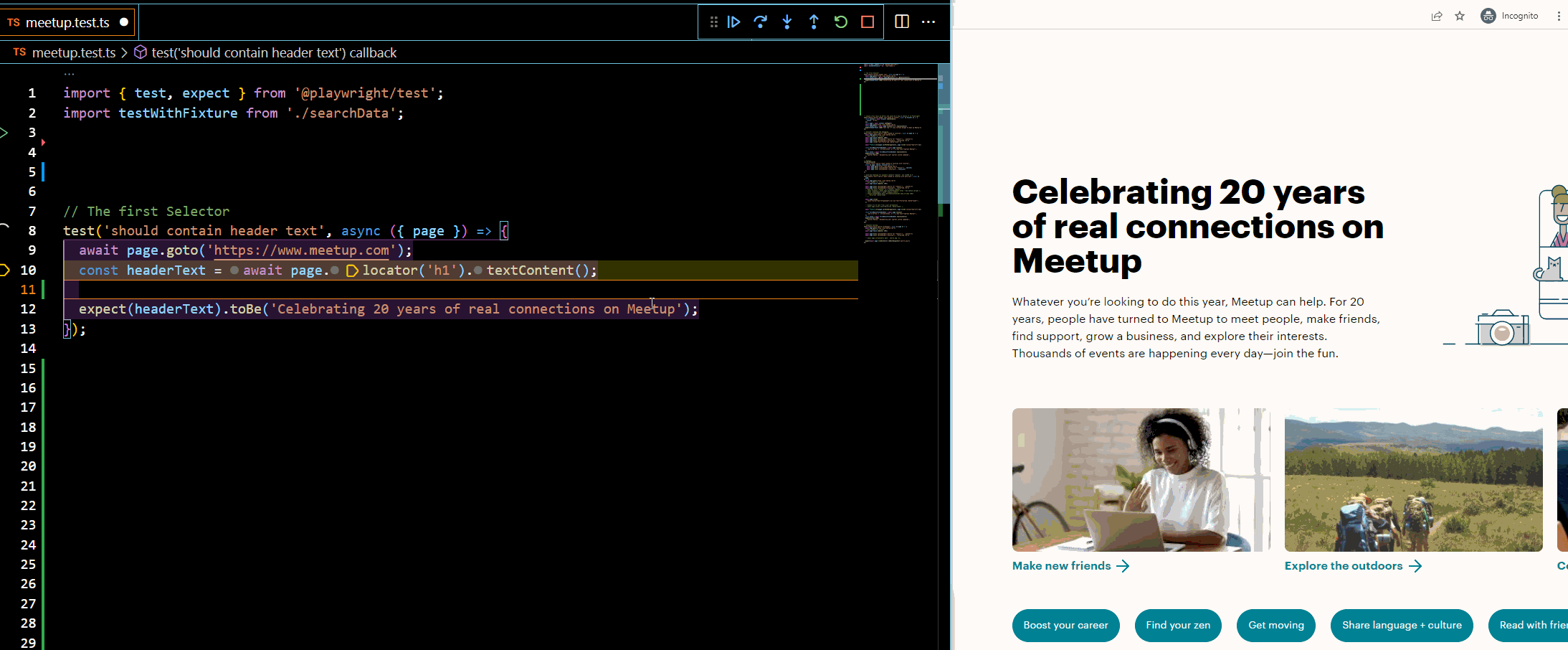Screen dimensions: 1568x650
Task: Grab the debug toolbar drag handle
Action: pyautogui.click(x=713, y=22)
